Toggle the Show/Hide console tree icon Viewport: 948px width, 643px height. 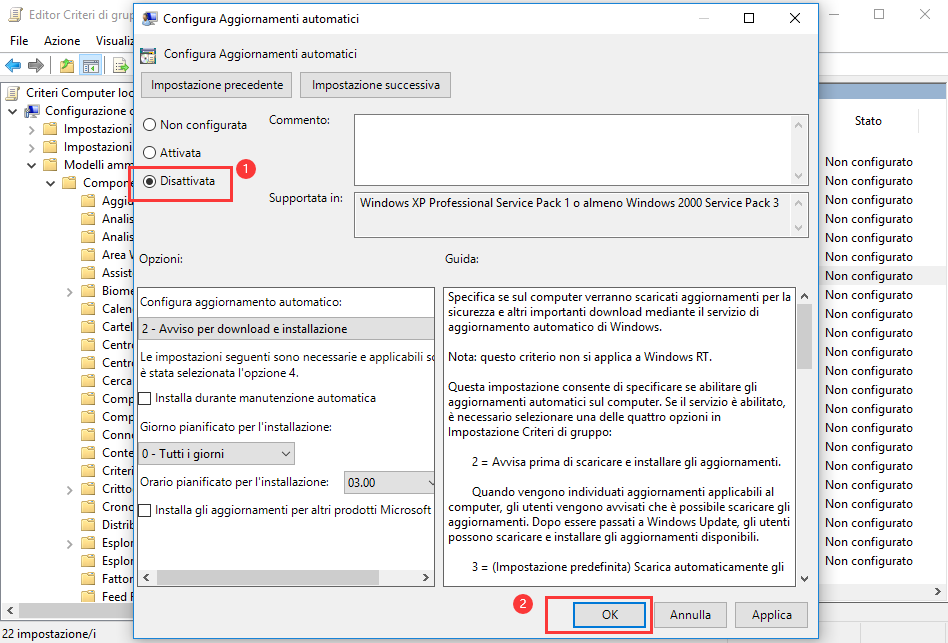click(91, 65)
